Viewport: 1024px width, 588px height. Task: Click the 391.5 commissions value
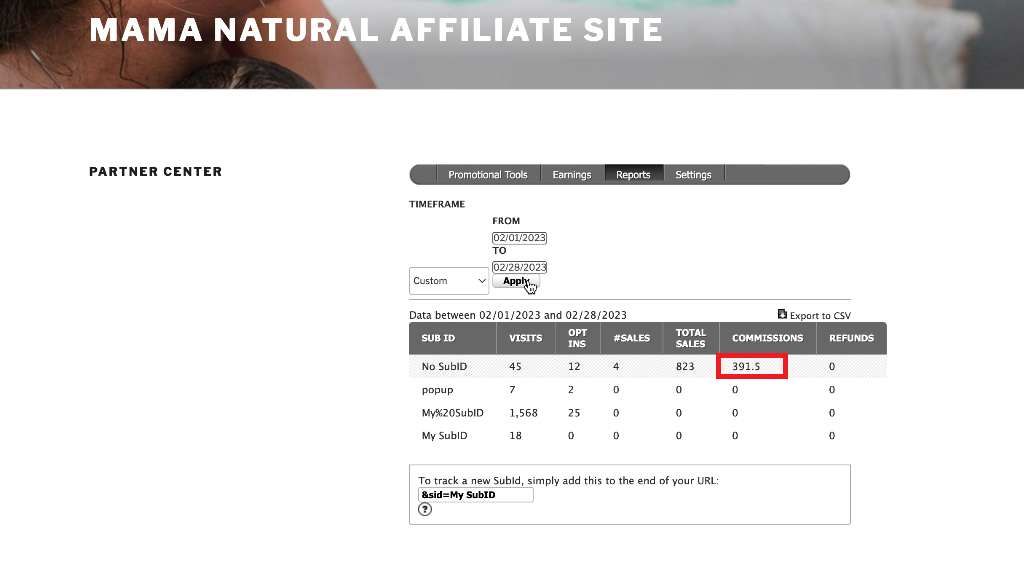[746, 367]
